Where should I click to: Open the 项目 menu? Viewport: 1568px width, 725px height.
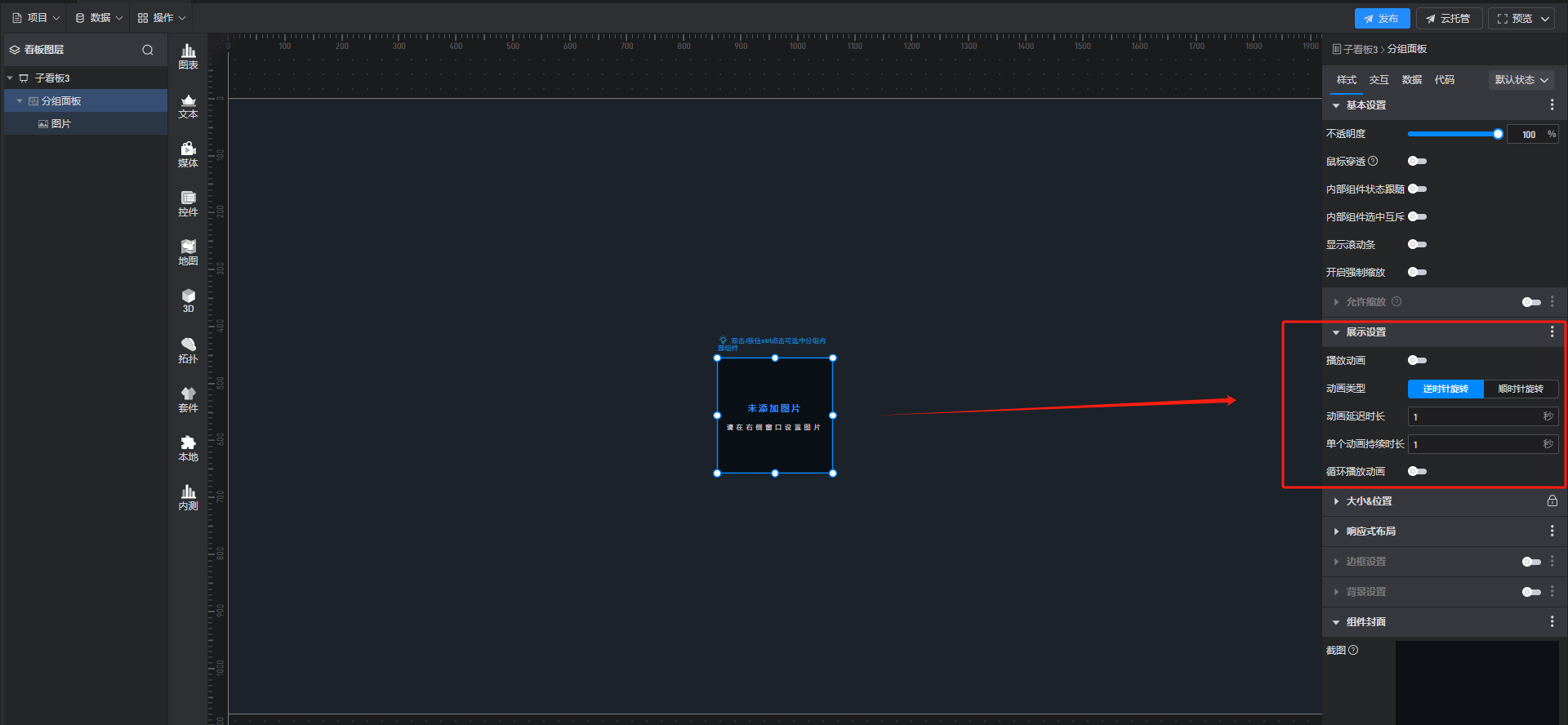(36, 18)
